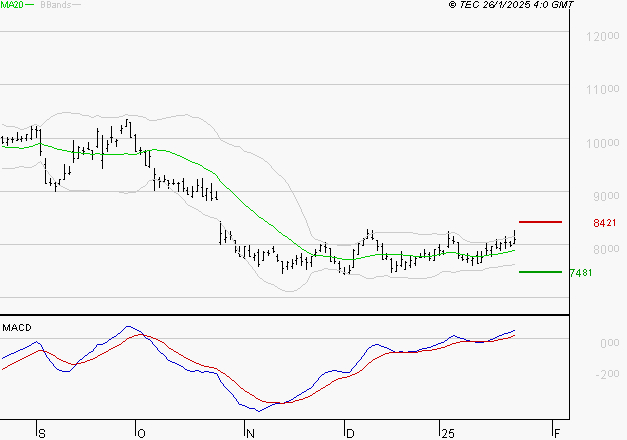Image resolution: width=627 pixels, height=440 pixels.
Task: Click the 9000 price axis label
Action: tap(606, 196)
